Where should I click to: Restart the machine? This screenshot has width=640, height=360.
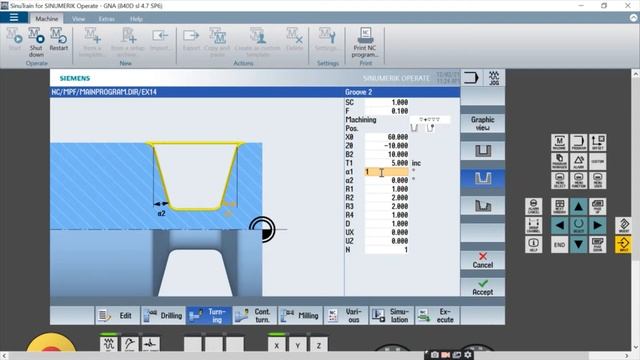tap(58, 40)
